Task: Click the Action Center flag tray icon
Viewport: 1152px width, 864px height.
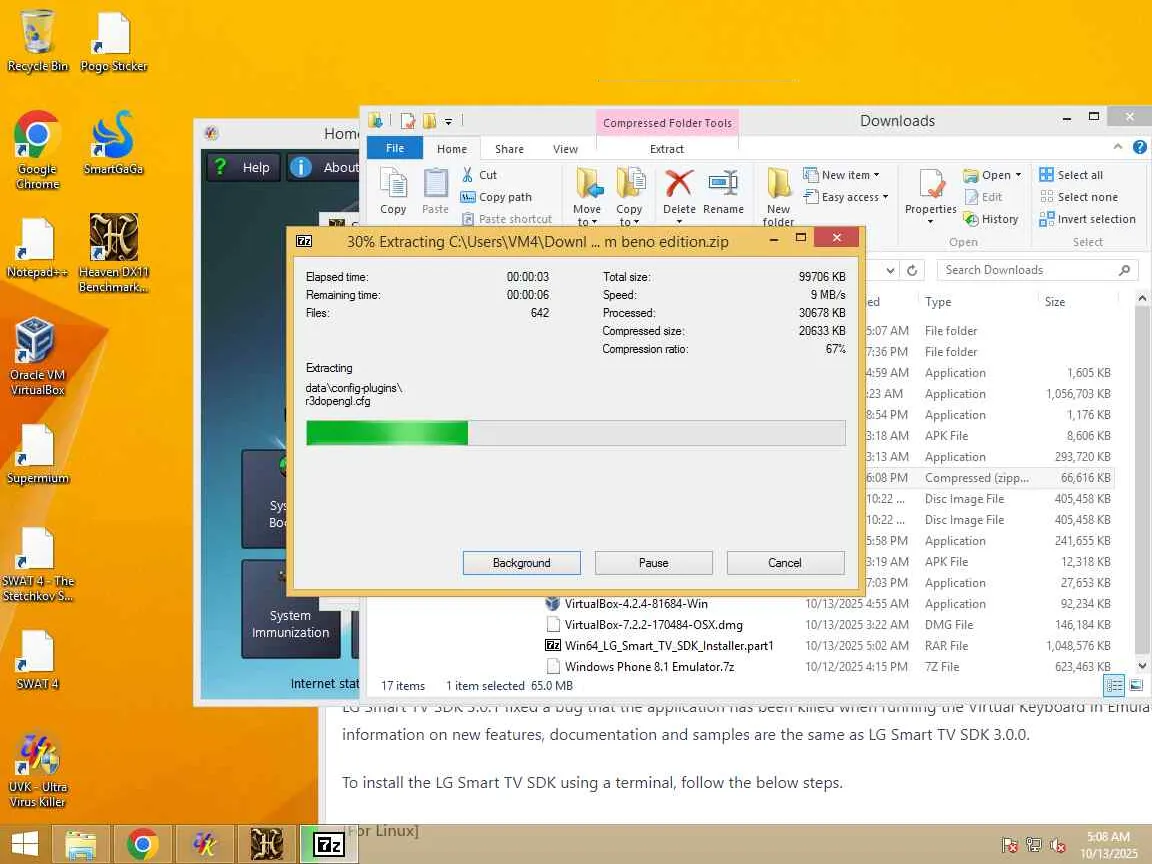Action: [x=1009, y=845]
